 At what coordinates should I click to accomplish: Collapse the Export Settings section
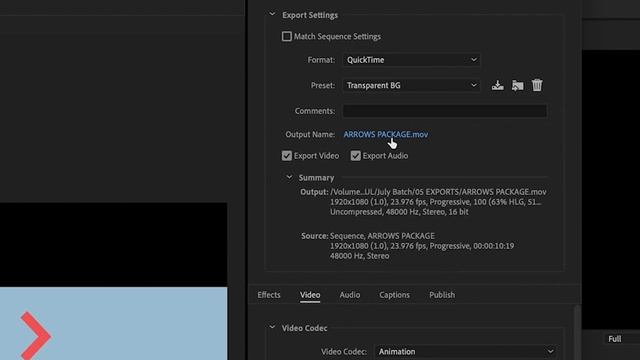pos(272,15)
